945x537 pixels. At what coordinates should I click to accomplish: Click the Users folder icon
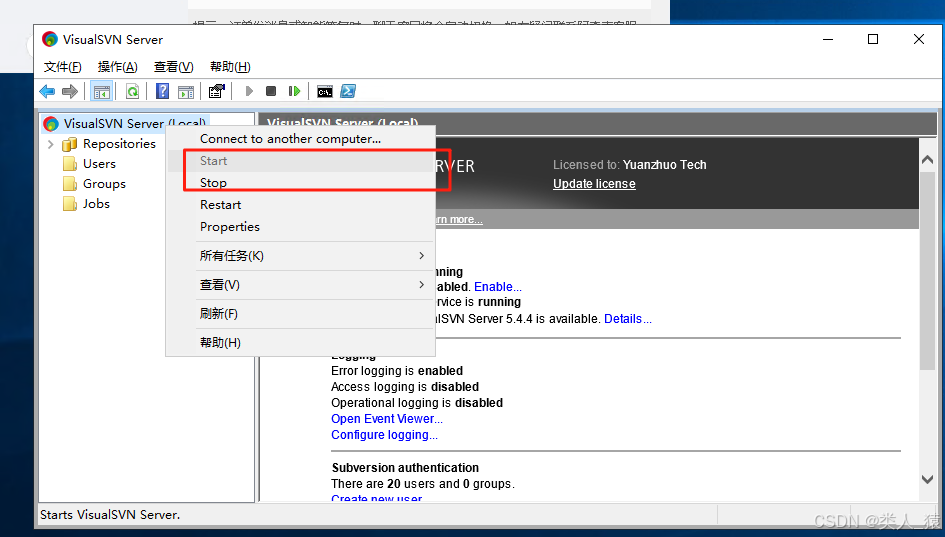pyautogui.click(x=70, y=164)
